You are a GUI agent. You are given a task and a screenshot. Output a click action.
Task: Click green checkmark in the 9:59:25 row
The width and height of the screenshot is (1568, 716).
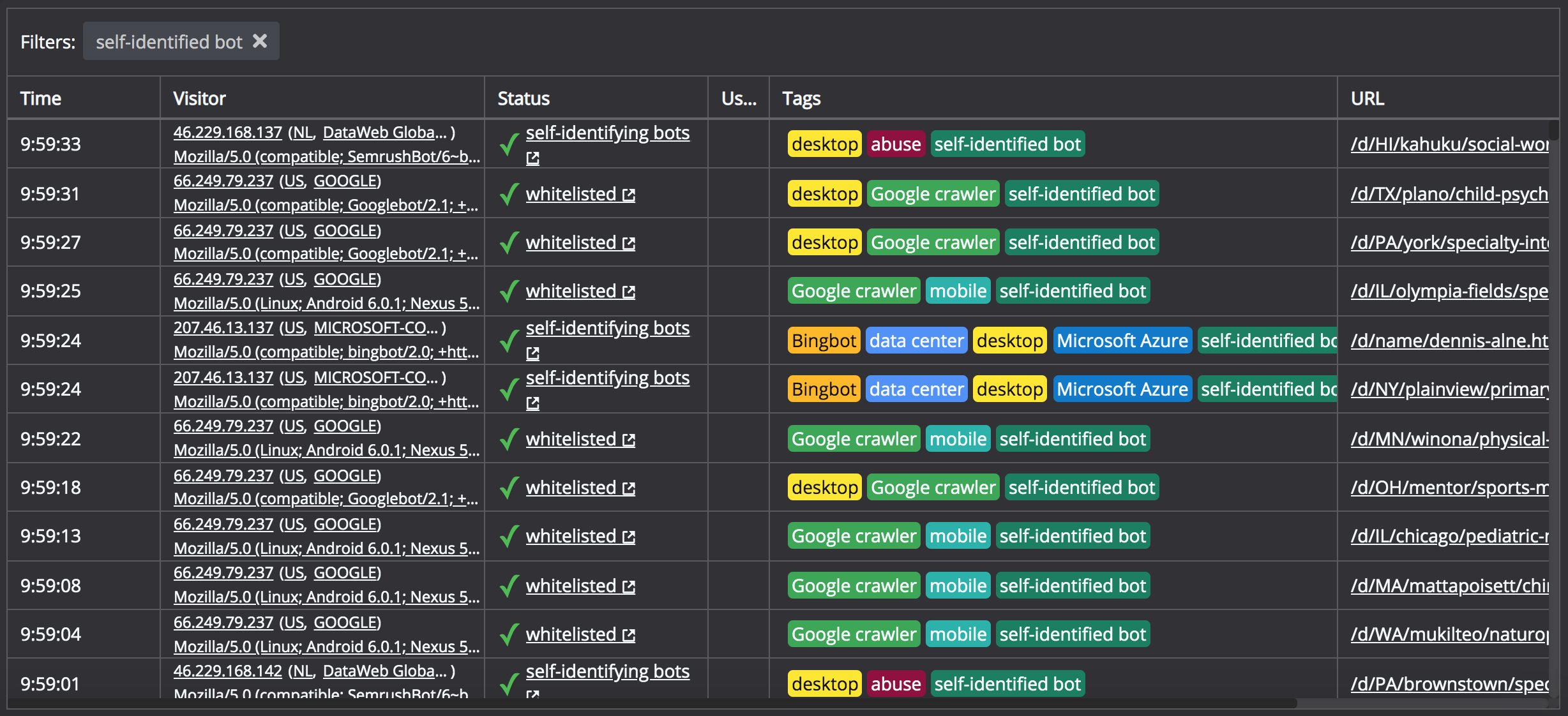509,291
